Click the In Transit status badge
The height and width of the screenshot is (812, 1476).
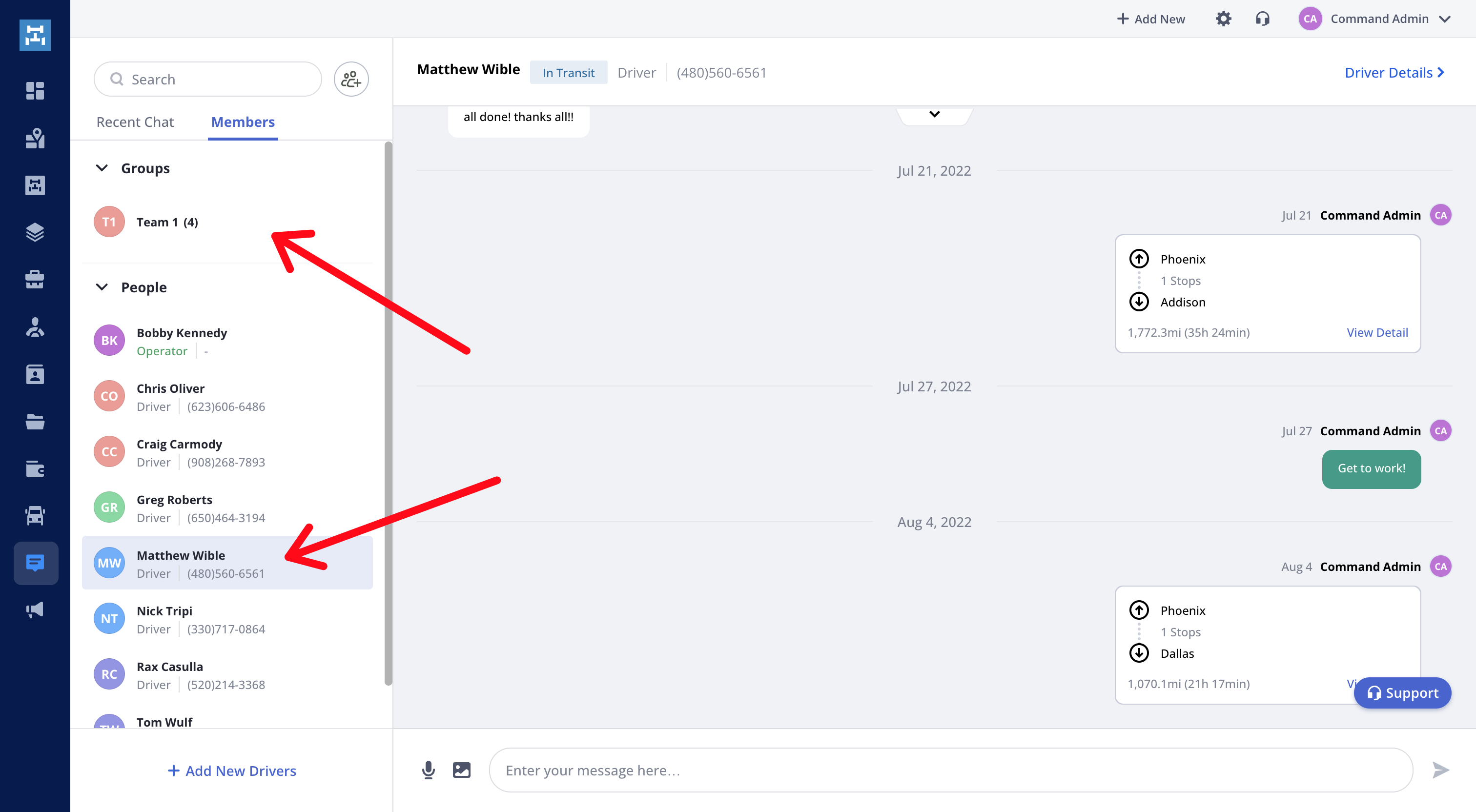click(569, 73)
